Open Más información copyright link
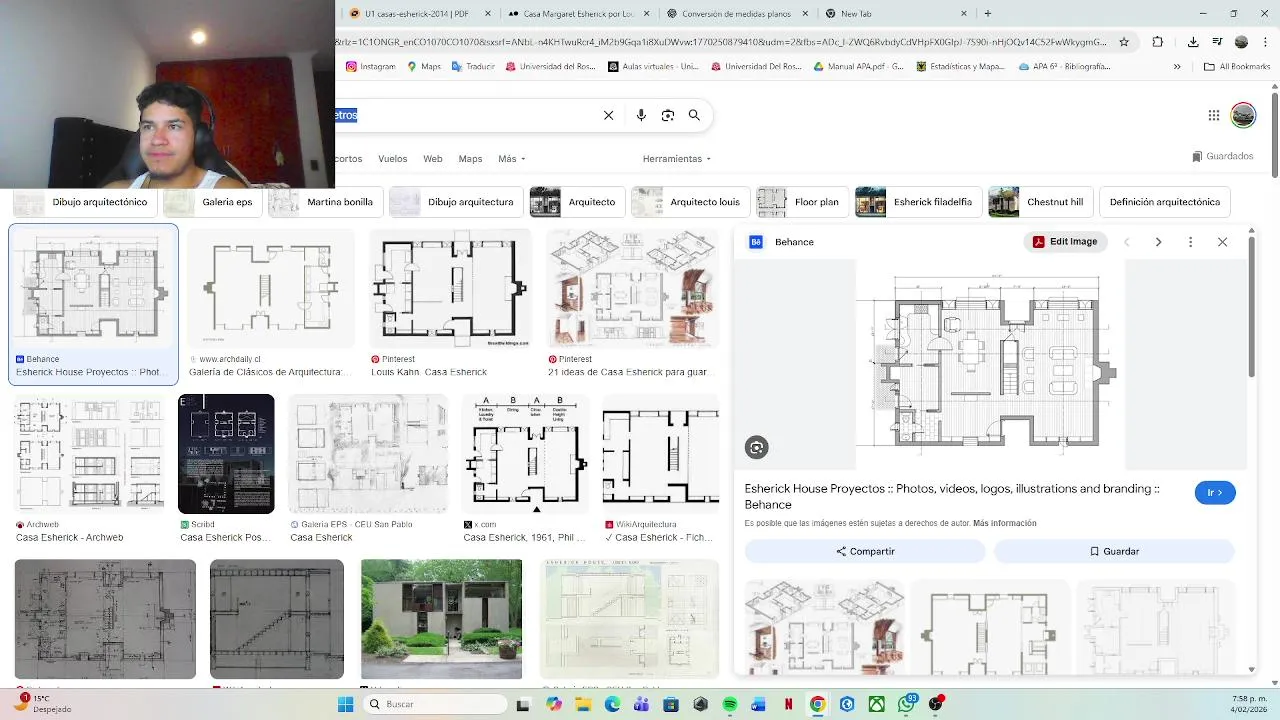Screen dimensions: 1280x720 pos(1004,523)
